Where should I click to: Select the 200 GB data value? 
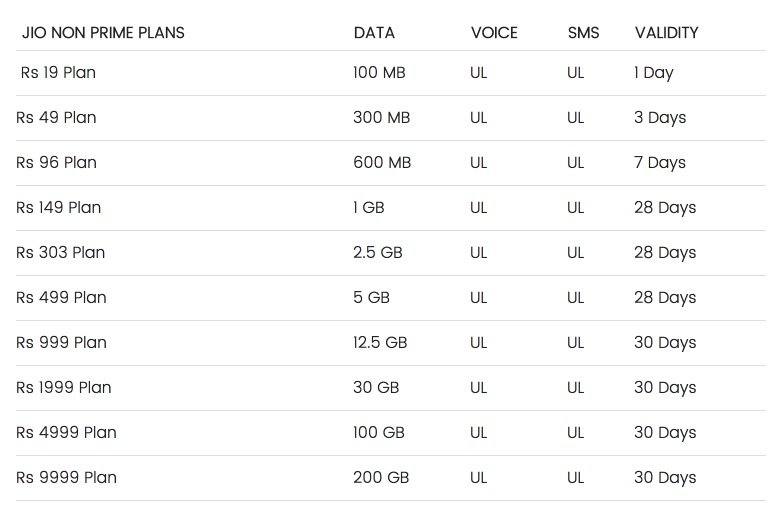tap(381, 478)
